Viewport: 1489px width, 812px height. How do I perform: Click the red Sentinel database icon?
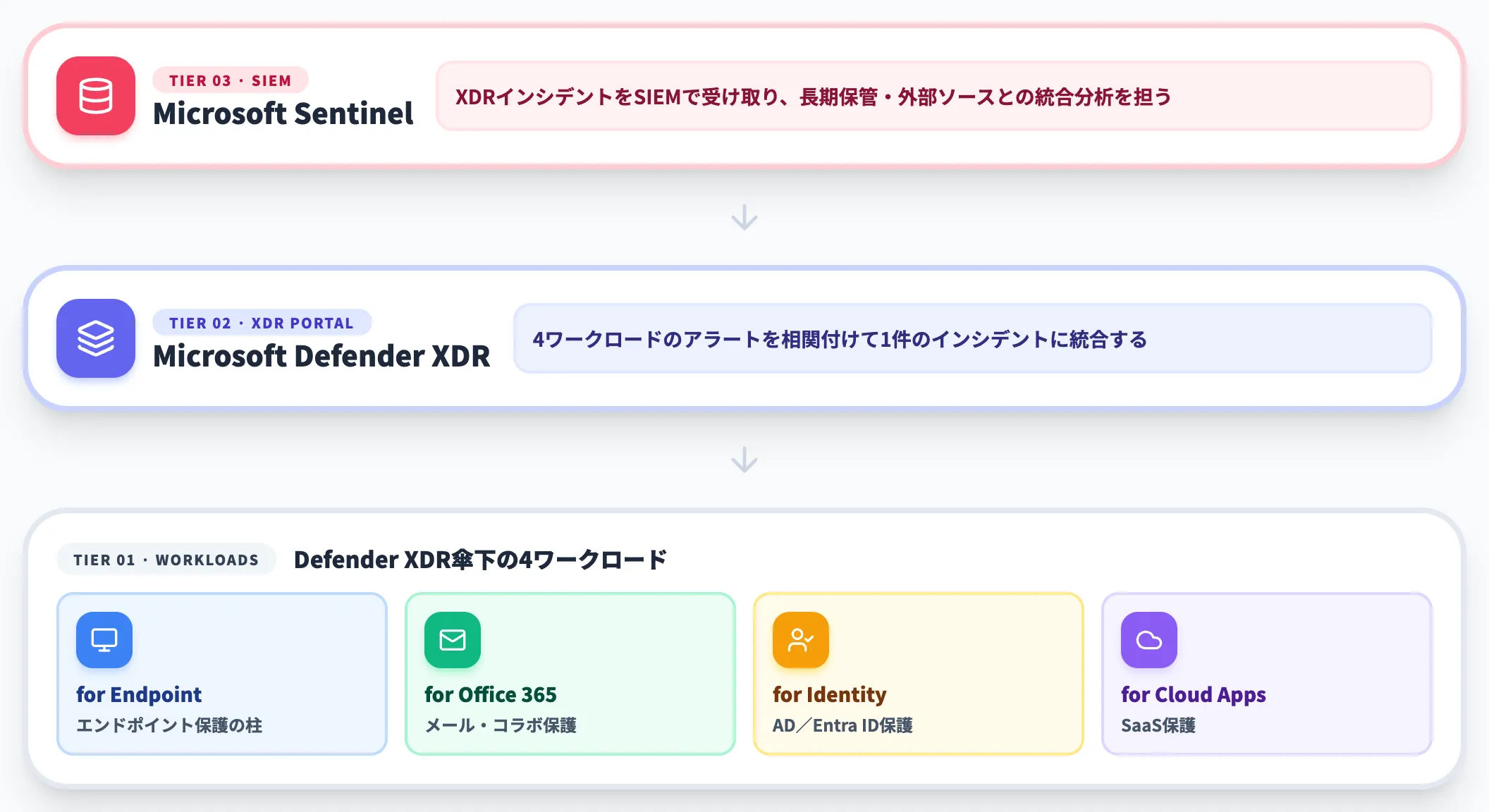click(96, 96)
